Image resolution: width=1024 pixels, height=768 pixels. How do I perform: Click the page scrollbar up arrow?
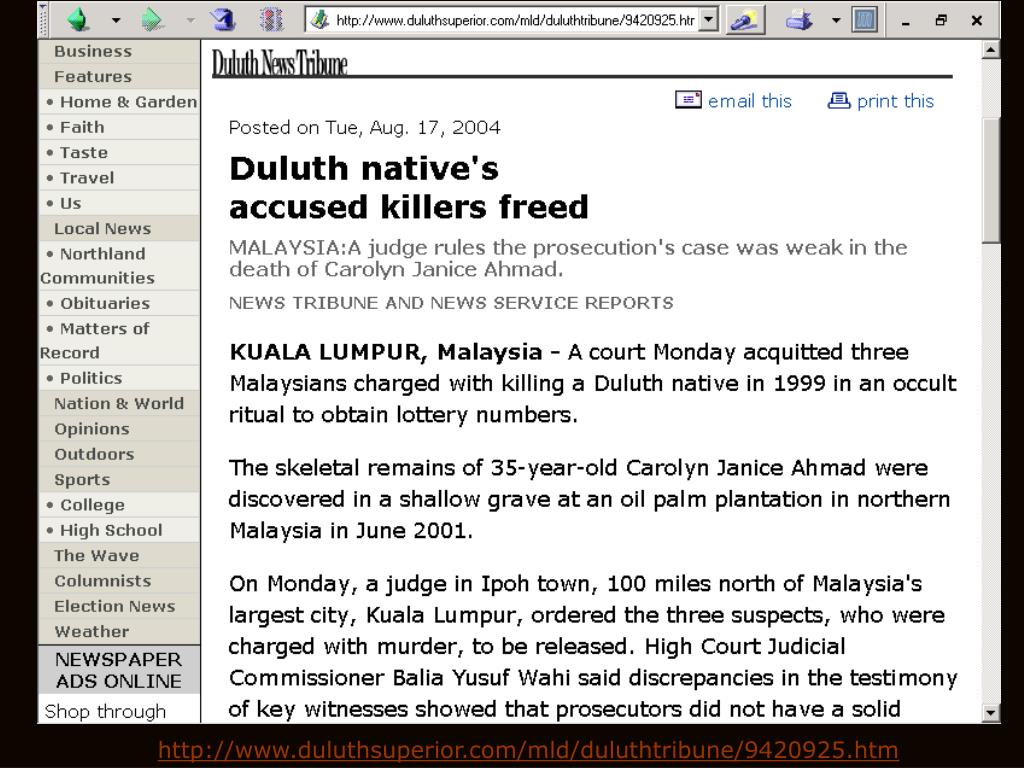click(x=991, y=49)
